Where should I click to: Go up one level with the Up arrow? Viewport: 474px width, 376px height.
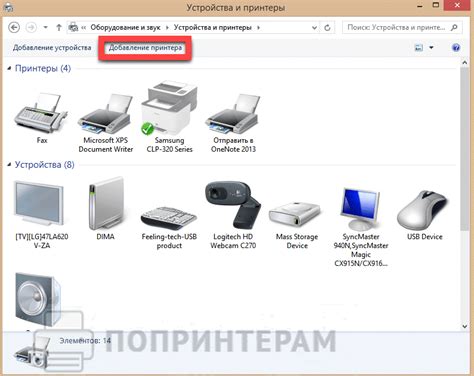(59, 27)
